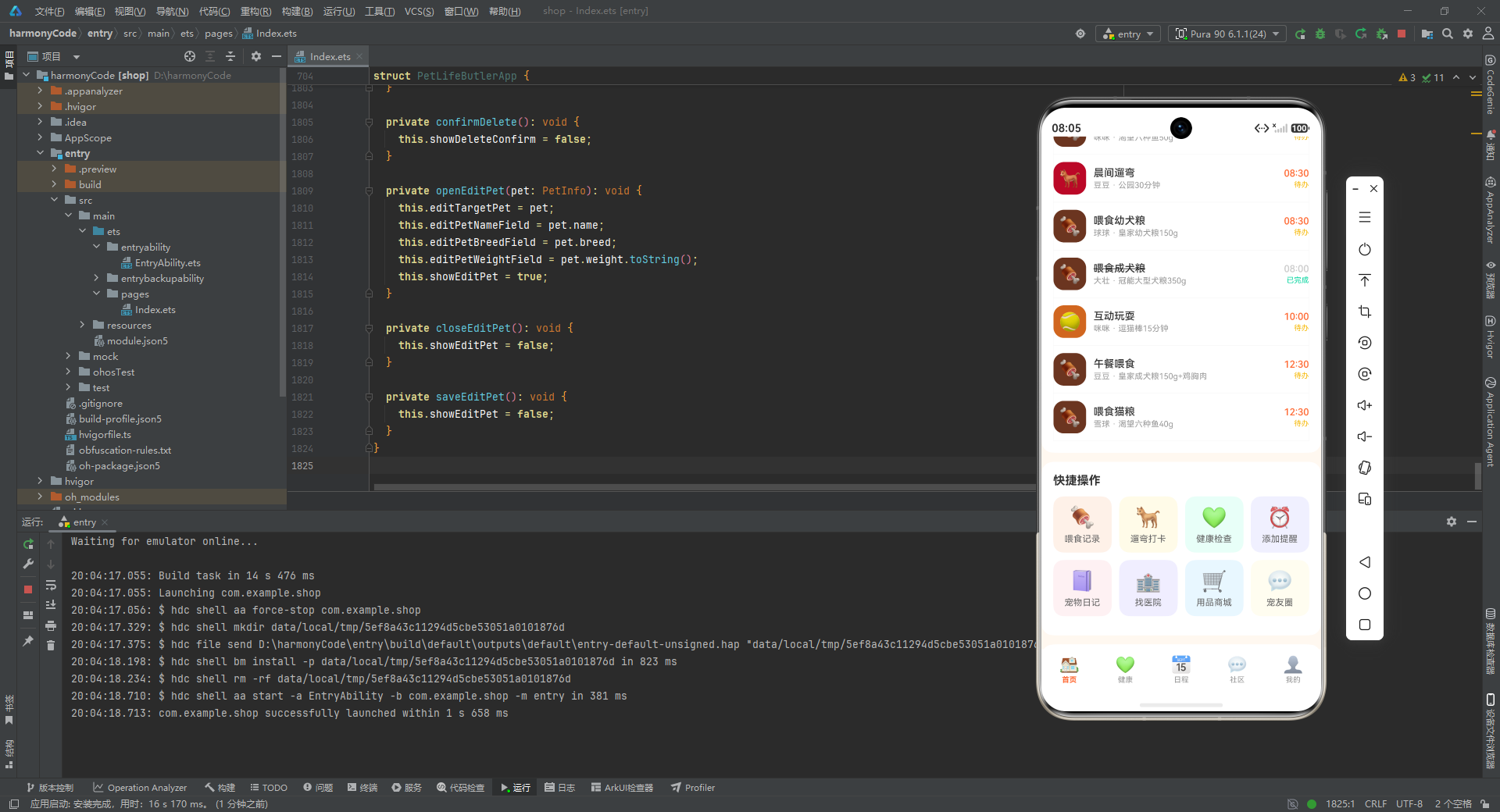Toggle soft-wrap in the run console
Screen dimensions: 1500x812
(51, 585)
